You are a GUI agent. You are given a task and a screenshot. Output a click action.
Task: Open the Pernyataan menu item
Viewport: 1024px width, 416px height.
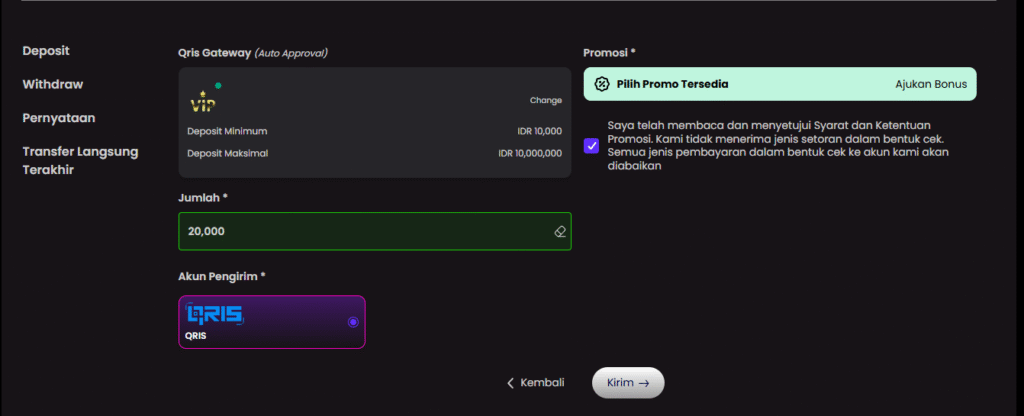pyautogui.click(x=59, y=118)
